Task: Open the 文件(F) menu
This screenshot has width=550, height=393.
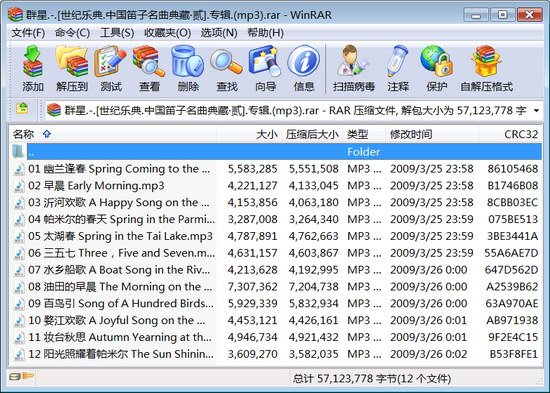Action: [x=28, y=33]
